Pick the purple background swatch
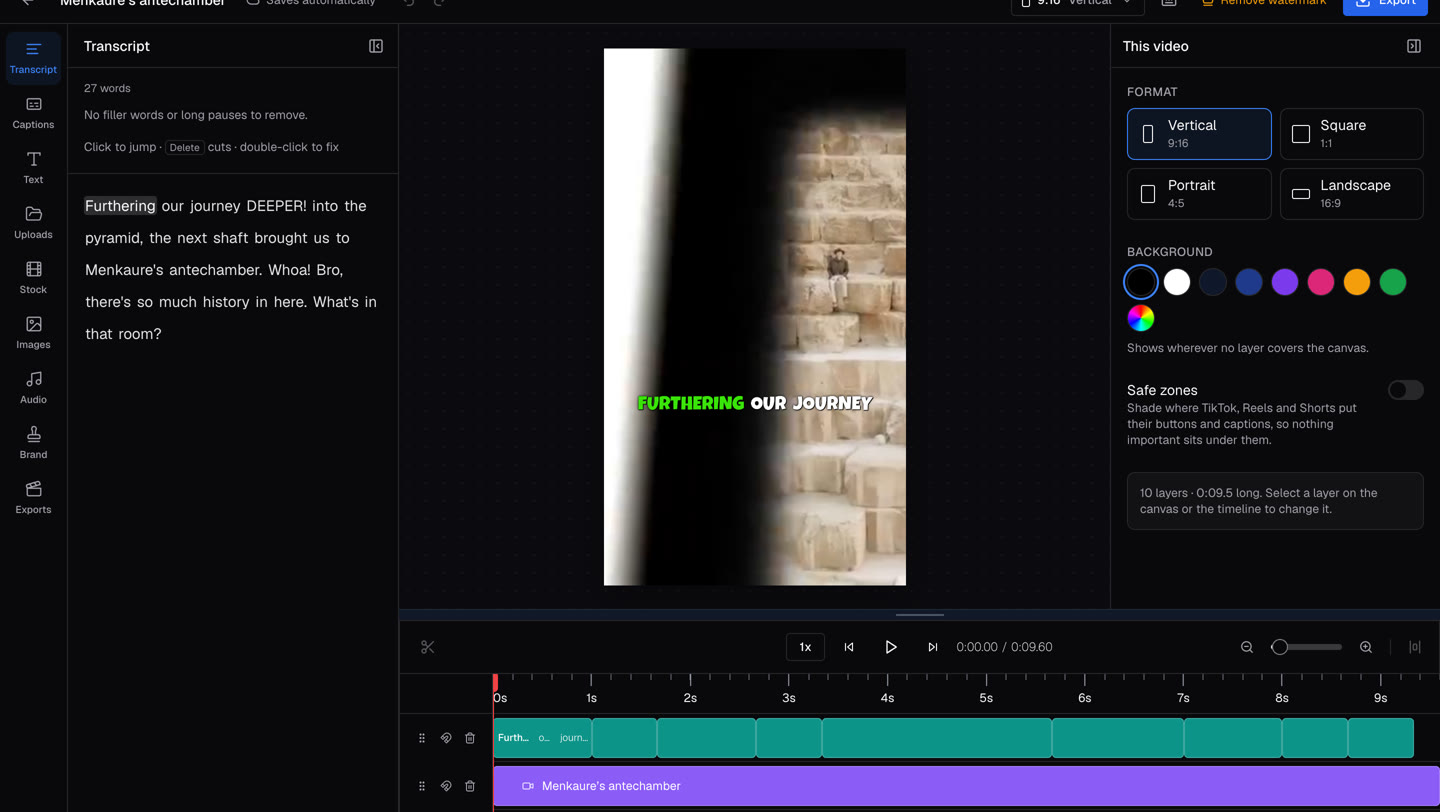1440x812 pixels. [1285, 282]
